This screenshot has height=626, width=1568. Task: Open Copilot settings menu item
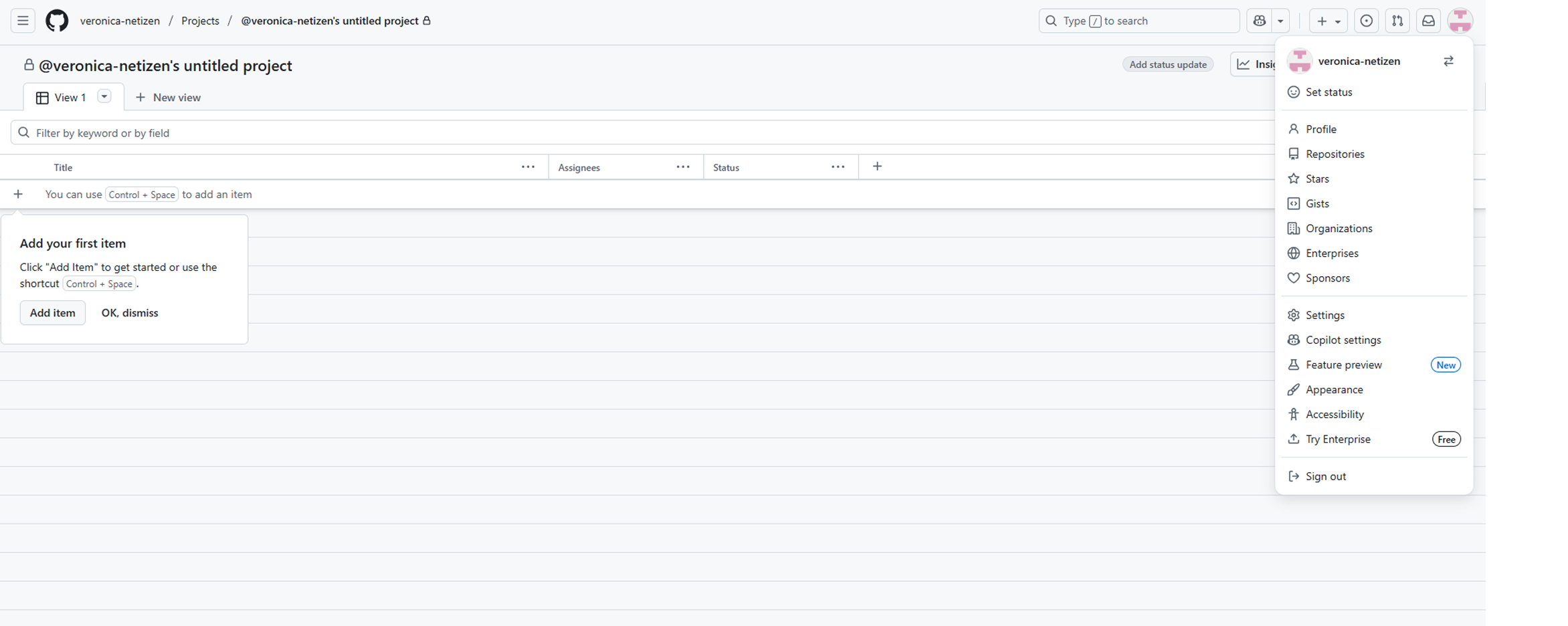click(x=1374, y=340)
